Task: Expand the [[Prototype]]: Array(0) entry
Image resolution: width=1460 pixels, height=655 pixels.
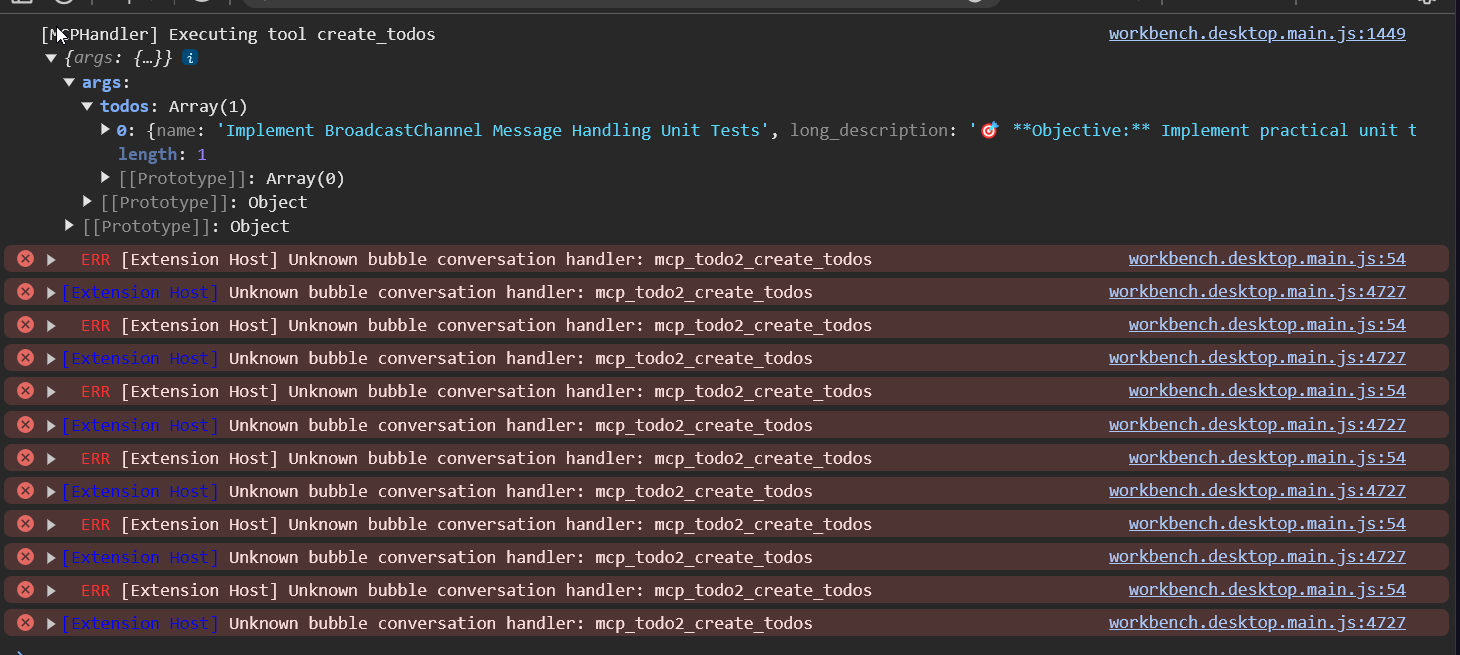Action: (x=105, y=178)
